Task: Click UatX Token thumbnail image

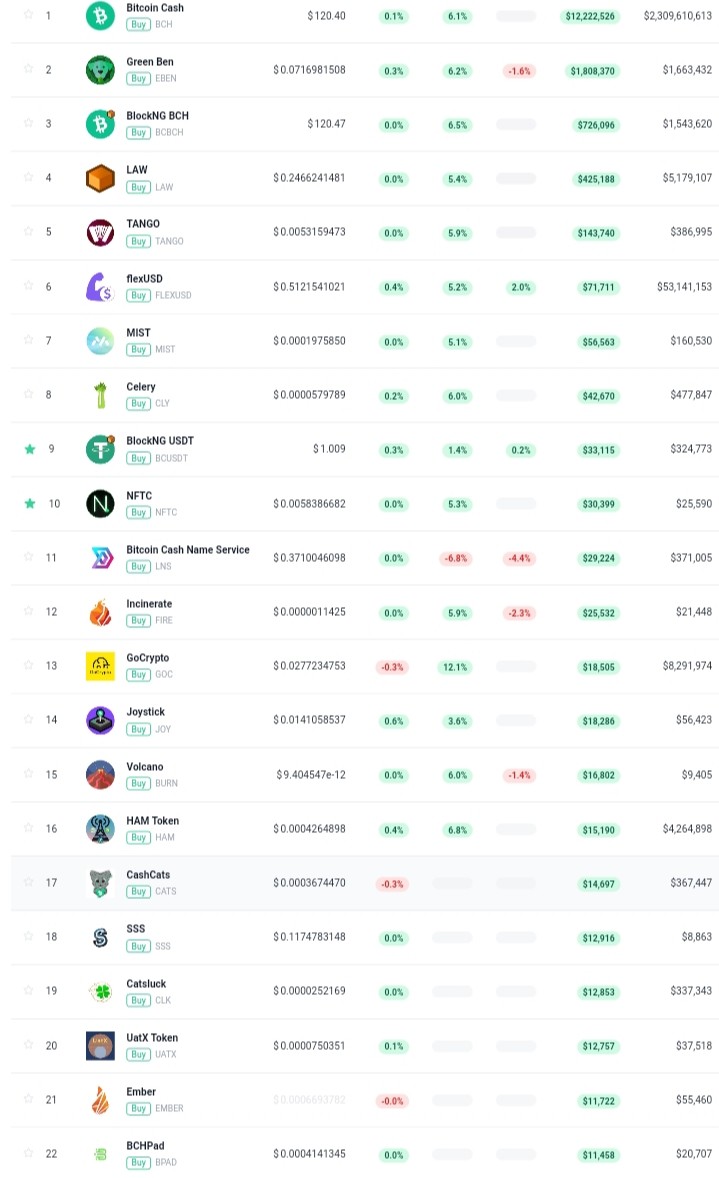Action: coord(100,1045)
